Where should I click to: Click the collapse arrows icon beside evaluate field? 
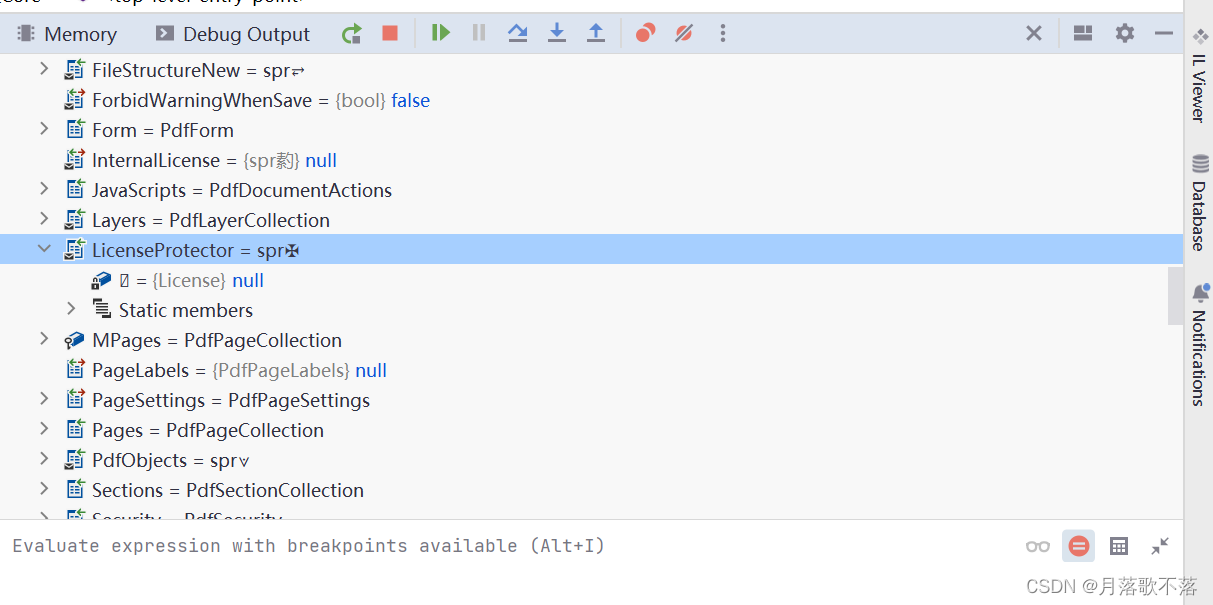coord(1160,546)
